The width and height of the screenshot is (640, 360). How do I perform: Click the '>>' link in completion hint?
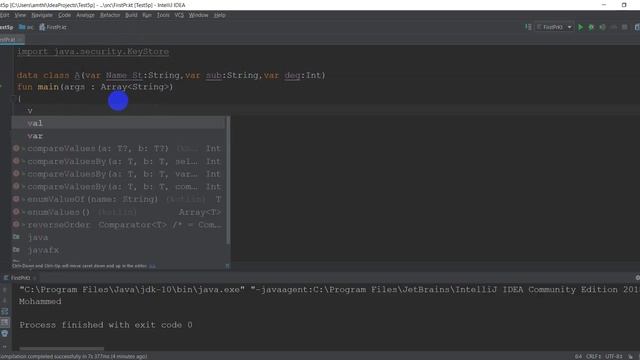(x=152, y=266)
